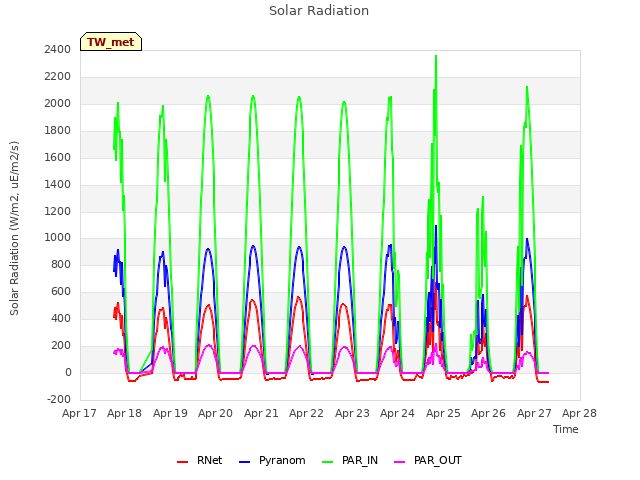Click the Apr 18 x-axis label
The image size is (640, 480).
click(124, 413)
